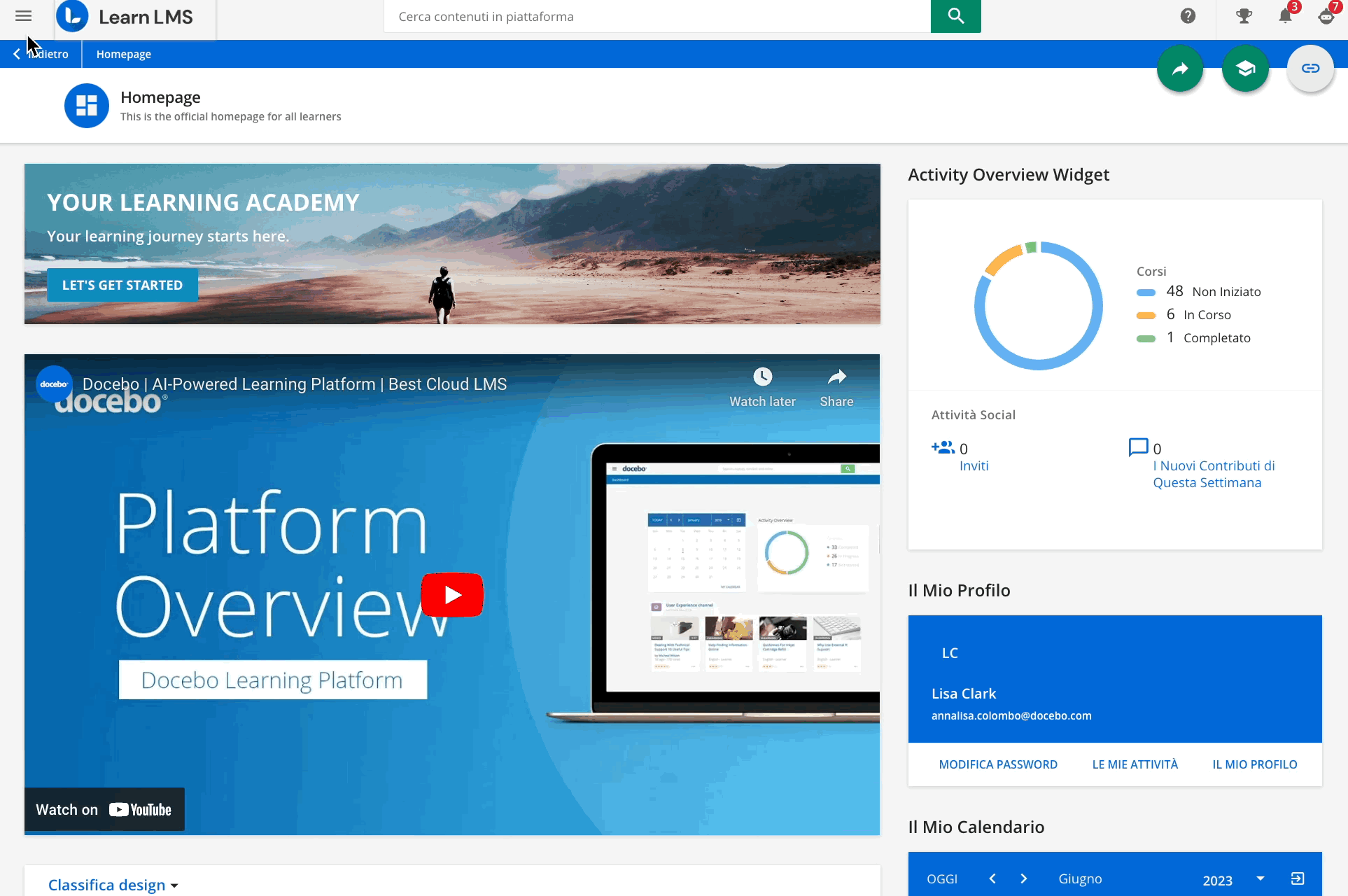Play the Docebo YouTube video
Image resolution: width=1348 pixels, height=896 pixels.
point(452,595)
